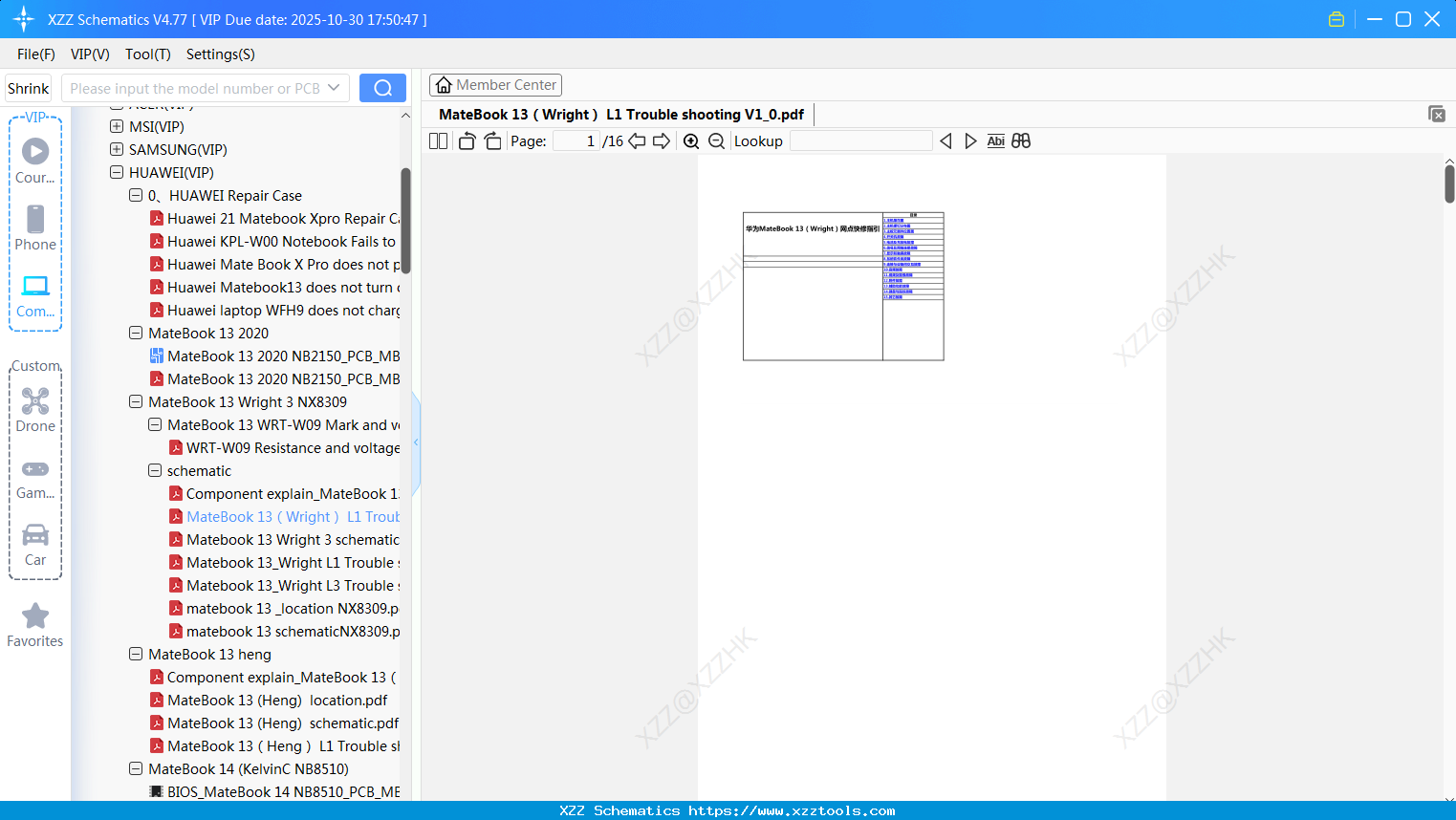The image size is (1456, 820).
Task: Toggle the Abi text match option
Action: (995, 141)
